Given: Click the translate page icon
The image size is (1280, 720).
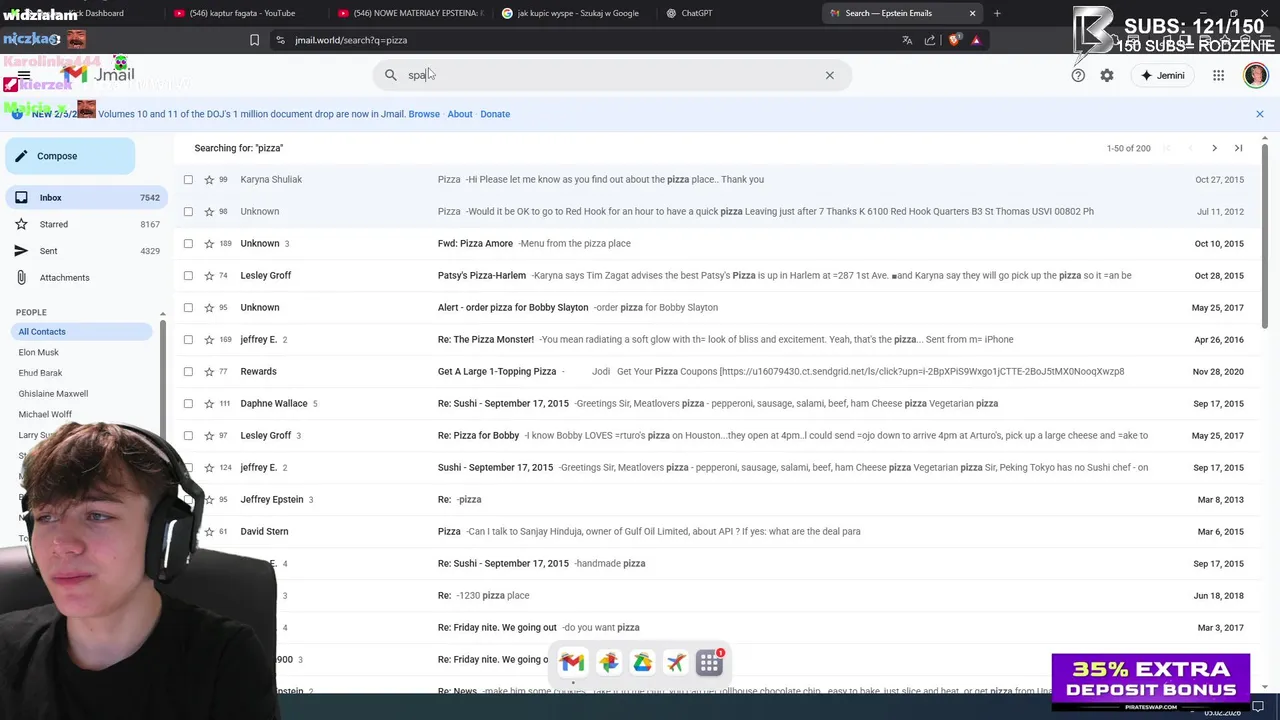Looking at the screenshot, I should pos(907,40).
